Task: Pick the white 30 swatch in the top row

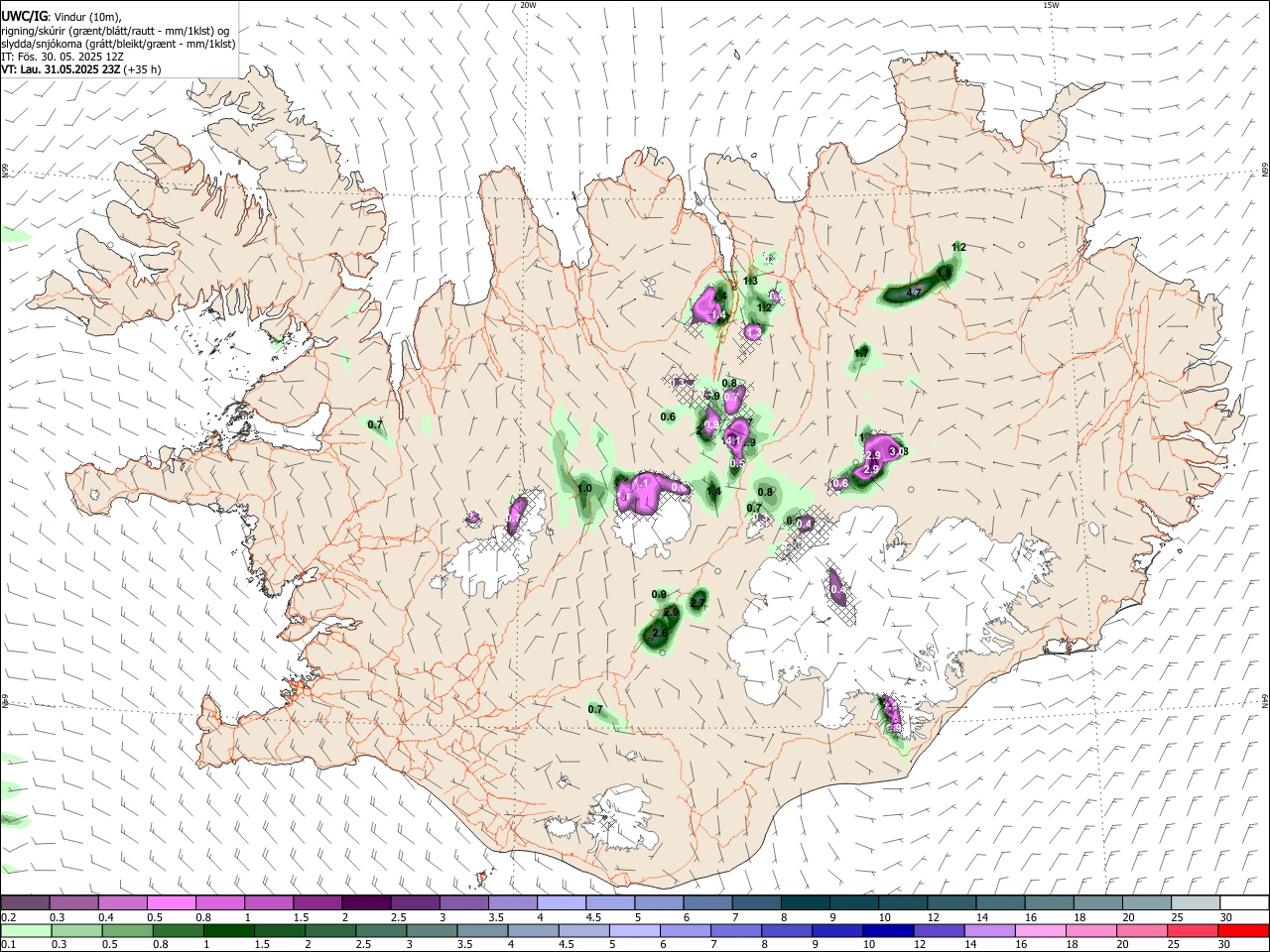Action: coord(1245,902)
